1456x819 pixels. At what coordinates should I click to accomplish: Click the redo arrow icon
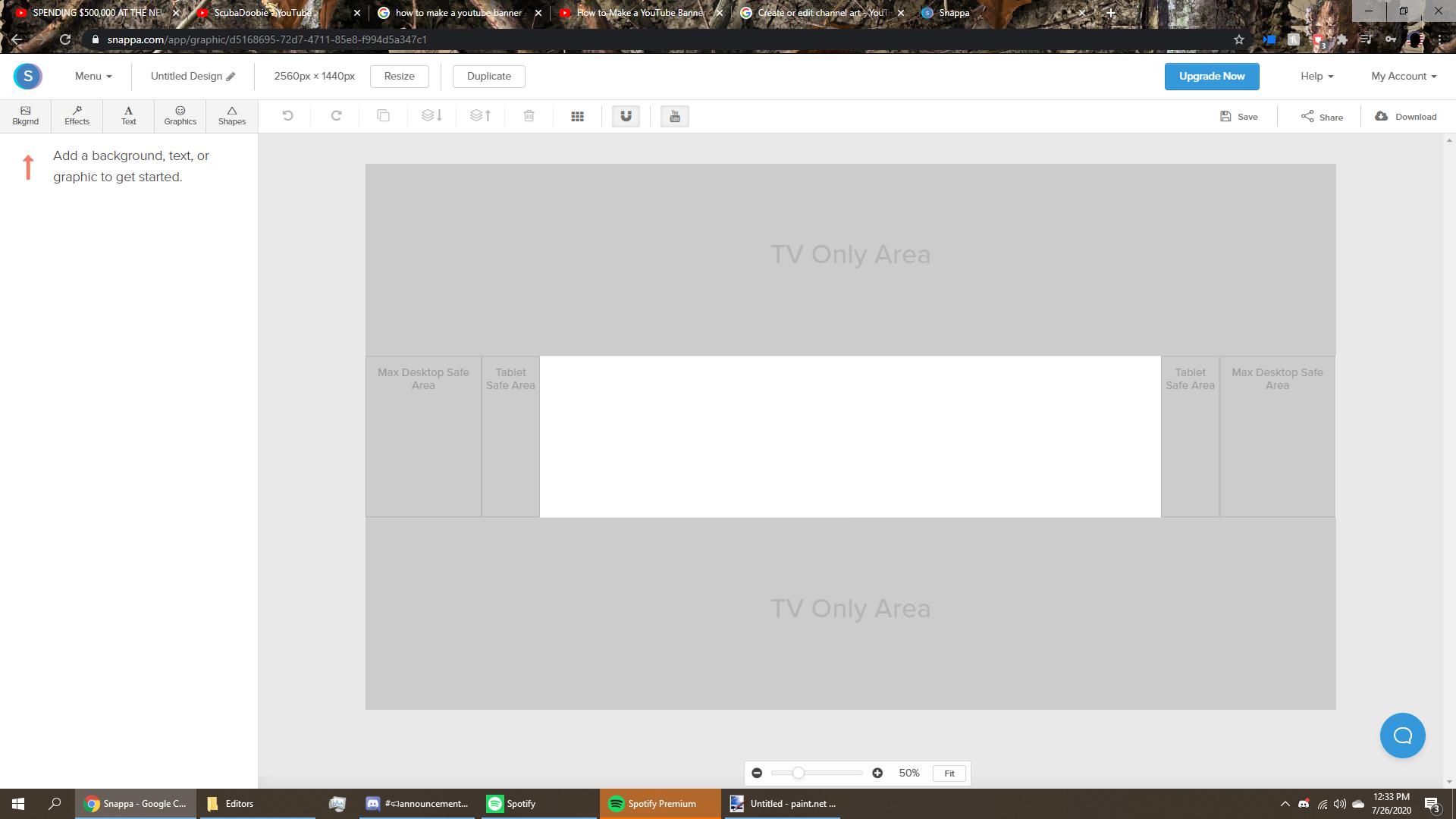pos(336,116)
